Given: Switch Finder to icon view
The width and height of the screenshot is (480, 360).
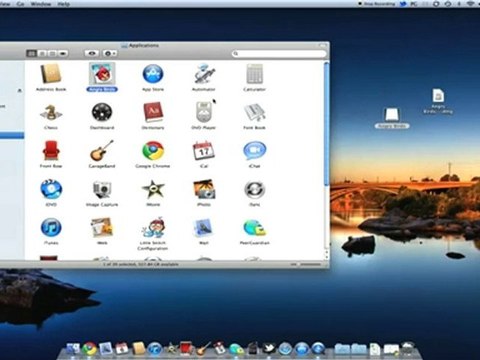Looking at the screenshot, I should (x=32, y=53).
